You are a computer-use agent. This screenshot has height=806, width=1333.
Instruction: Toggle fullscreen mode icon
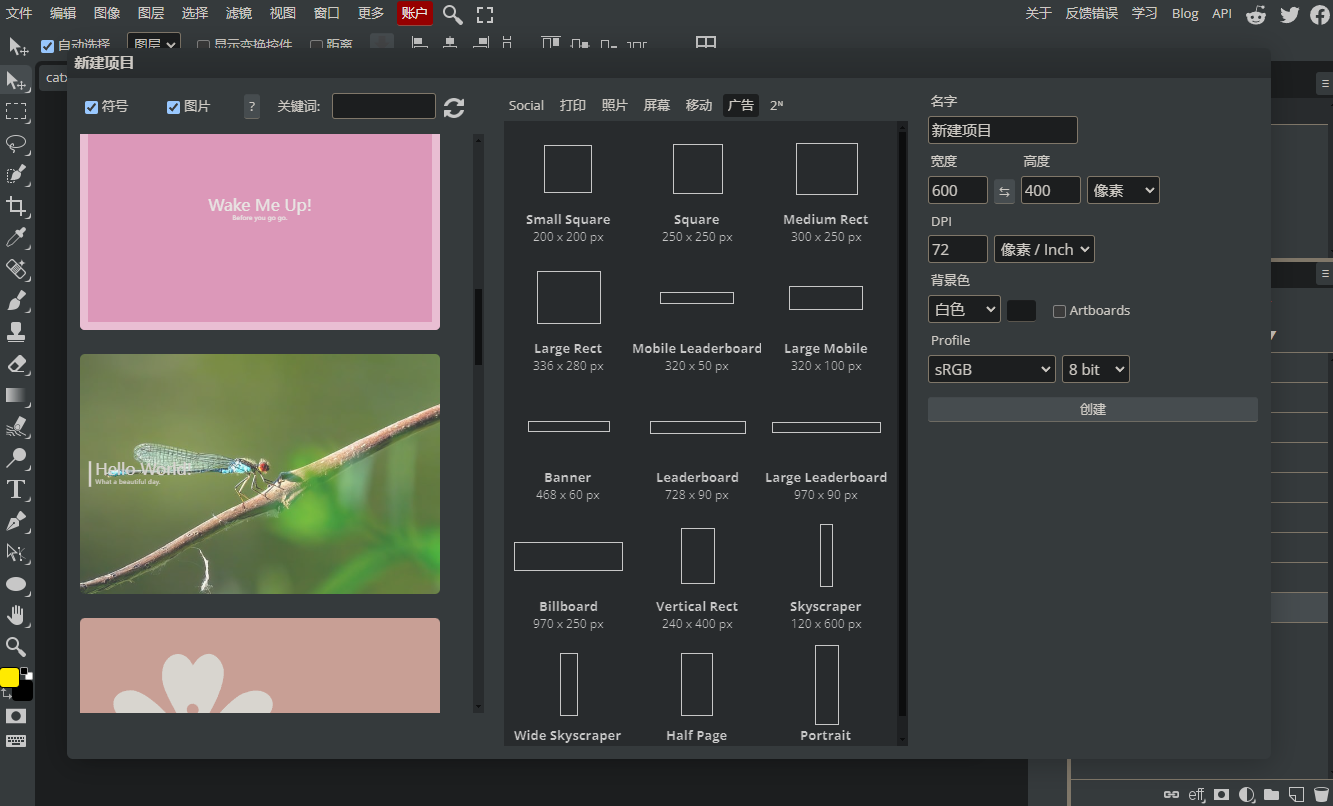coord(485,14)
